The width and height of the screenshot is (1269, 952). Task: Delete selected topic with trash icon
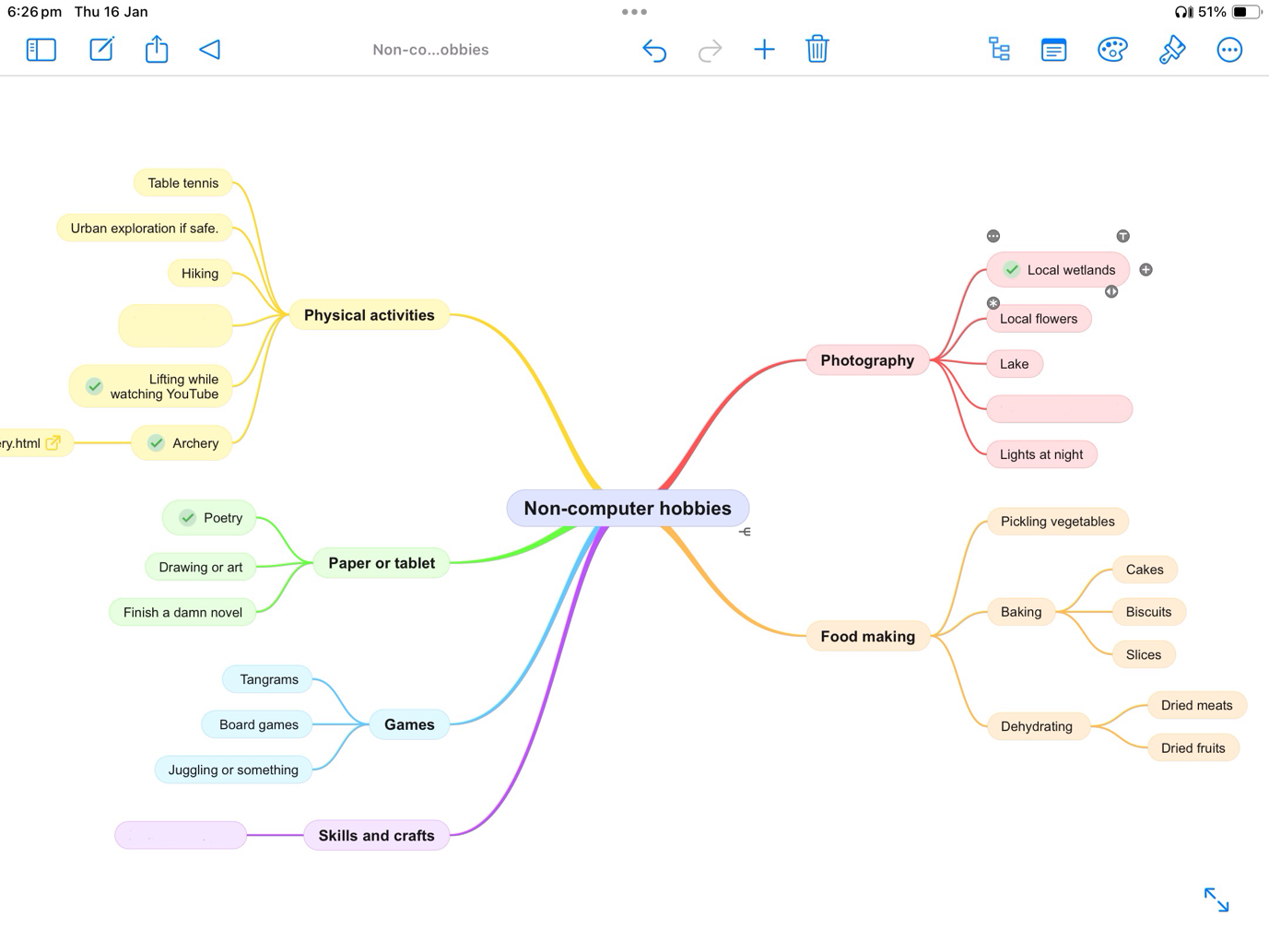click(x=817, y=50)
